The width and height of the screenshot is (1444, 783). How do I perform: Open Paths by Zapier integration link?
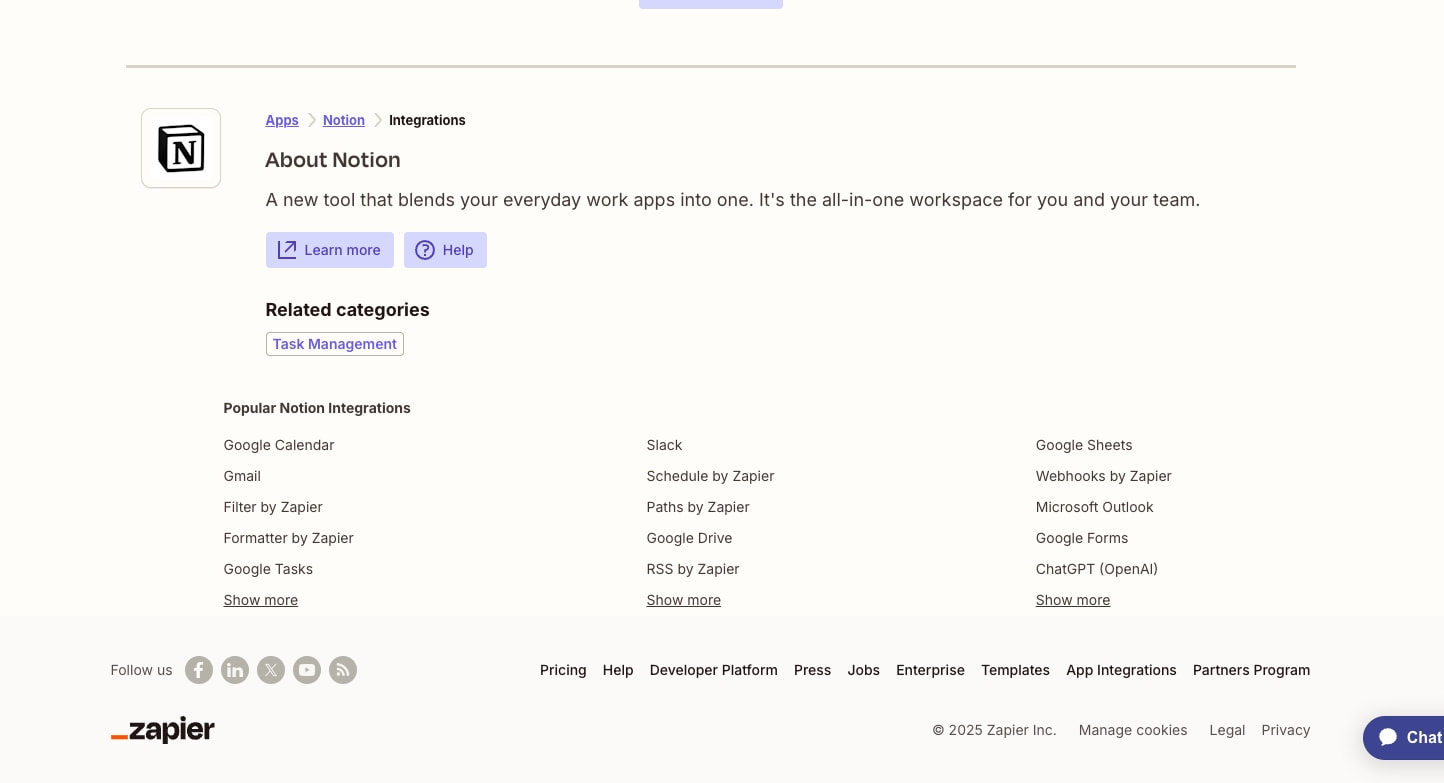pyautogui.click(x=698, y=507)
